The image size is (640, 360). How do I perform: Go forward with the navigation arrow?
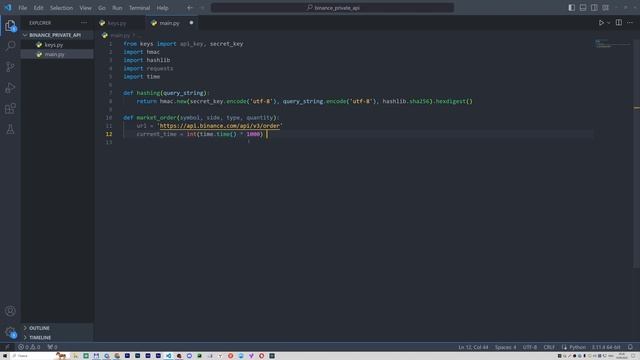click(202, 8)
